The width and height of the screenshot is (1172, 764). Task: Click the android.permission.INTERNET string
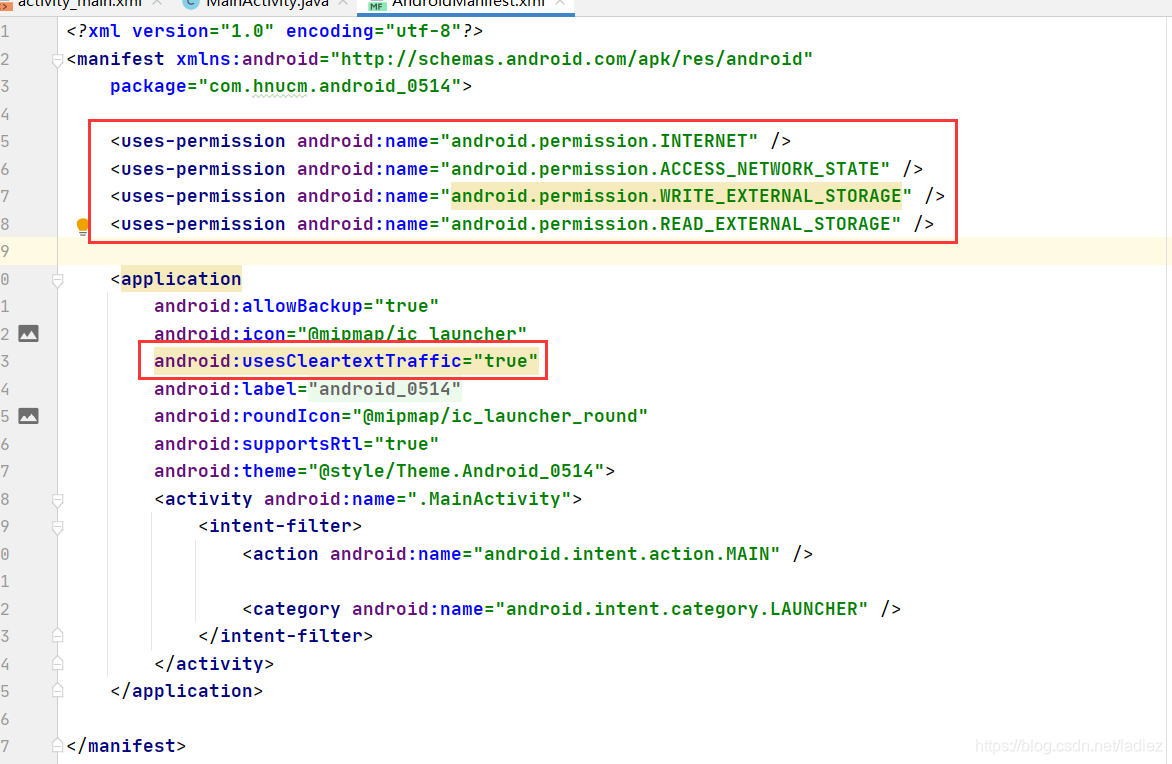[x=599, y=141]
